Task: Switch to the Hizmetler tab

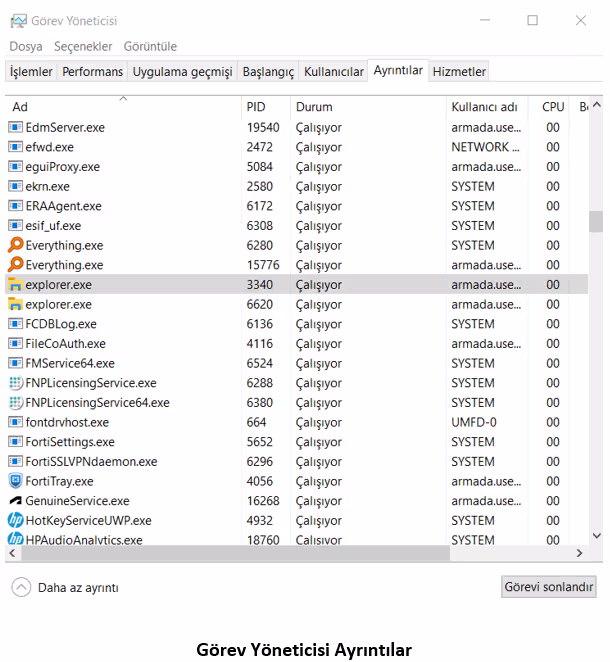Action: point(459,71)
